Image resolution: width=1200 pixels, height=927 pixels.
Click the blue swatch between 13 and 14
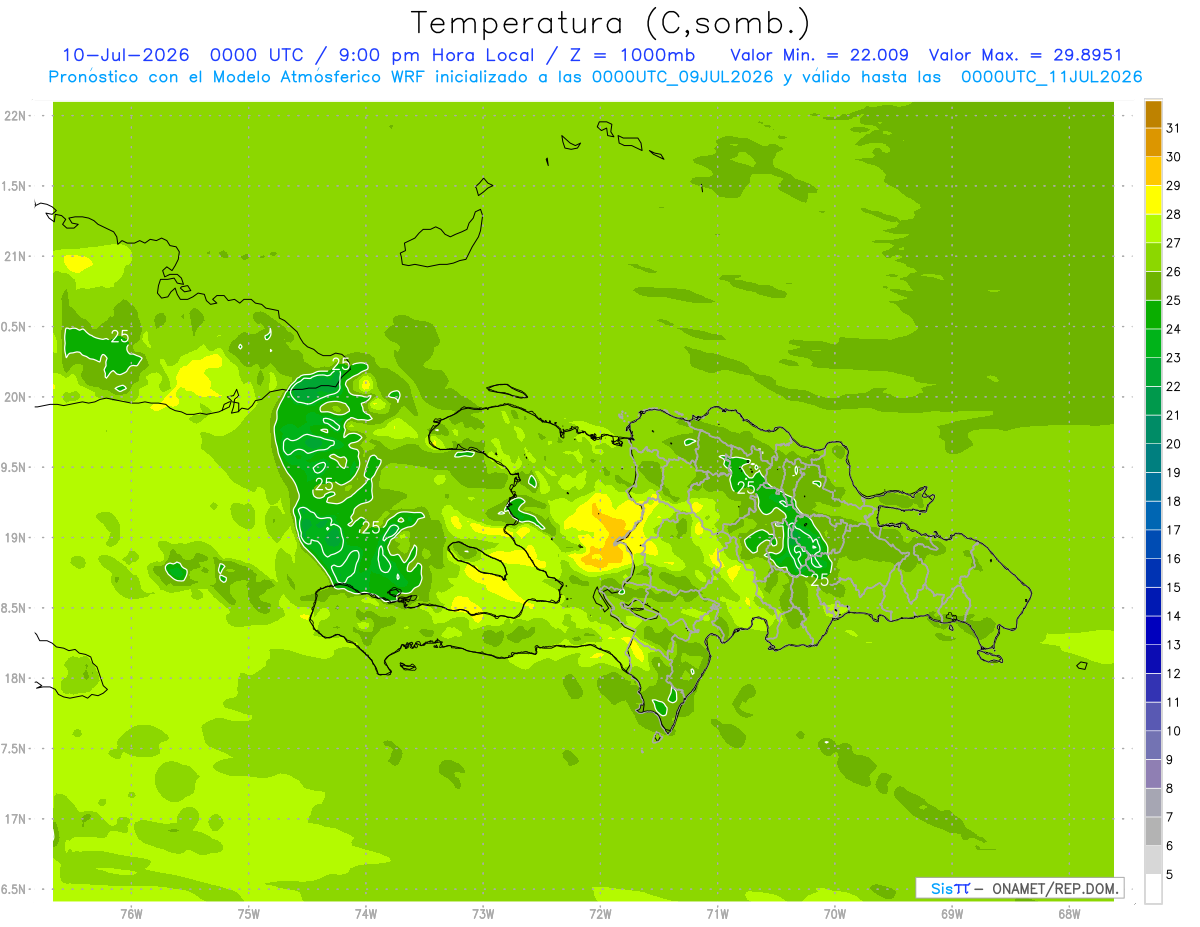tap(1153, 631)
